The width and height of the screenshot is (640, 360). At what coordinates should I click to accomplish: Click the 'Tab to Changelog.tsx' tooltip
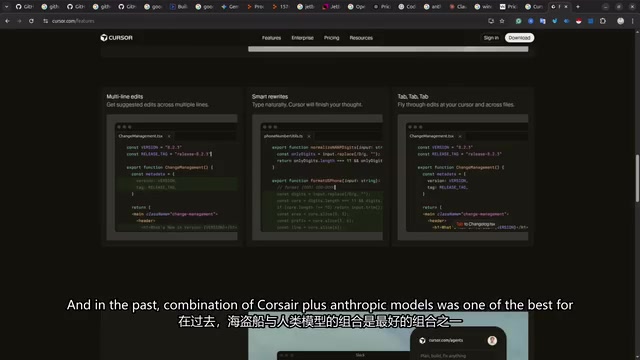click(x=476, y=224)
